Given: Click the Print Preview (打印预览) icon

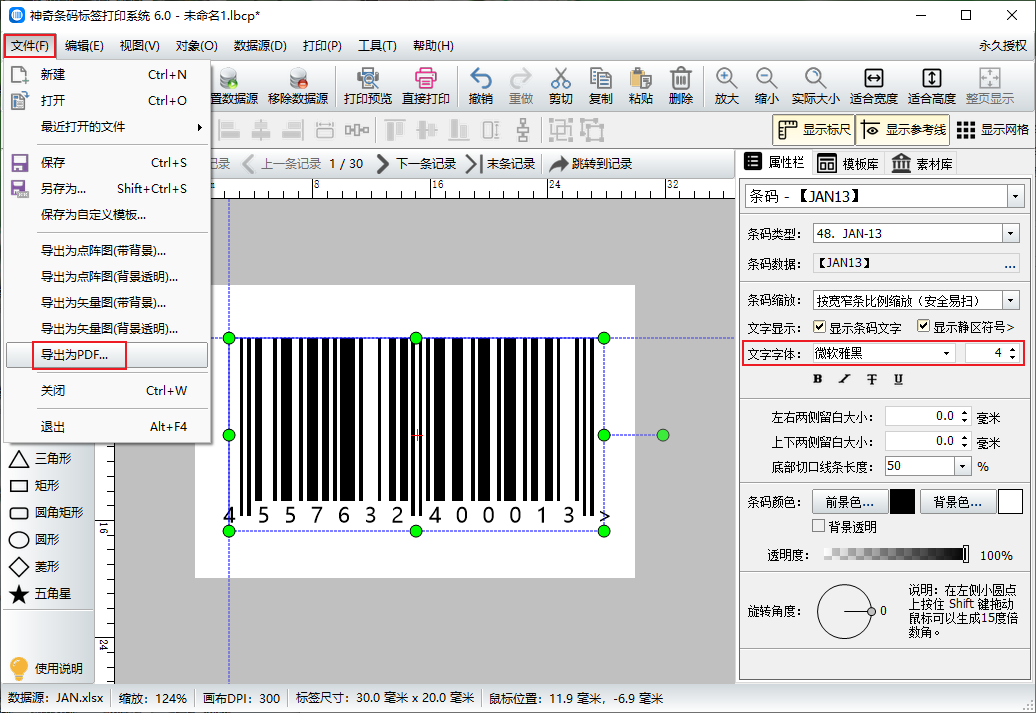Looking at the screenshot, I should tap(367, 79).
